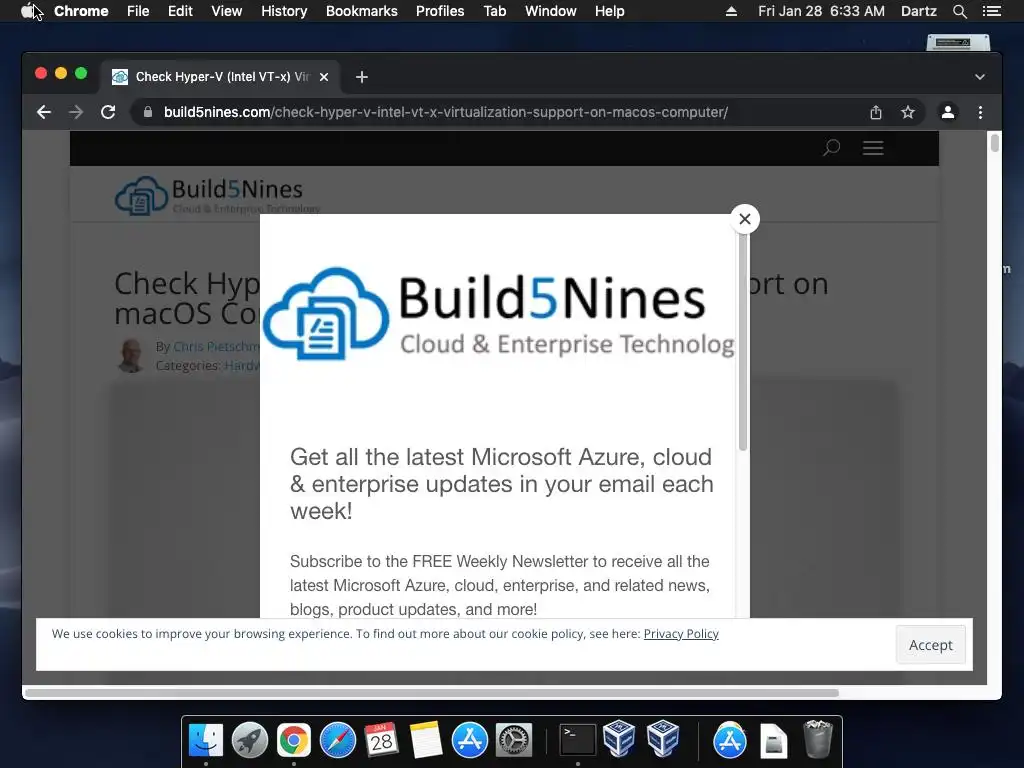The width and height of the screenshot is (1024, 768).
Task: Open Terminal from the Dock
Action: pos(578,740)
